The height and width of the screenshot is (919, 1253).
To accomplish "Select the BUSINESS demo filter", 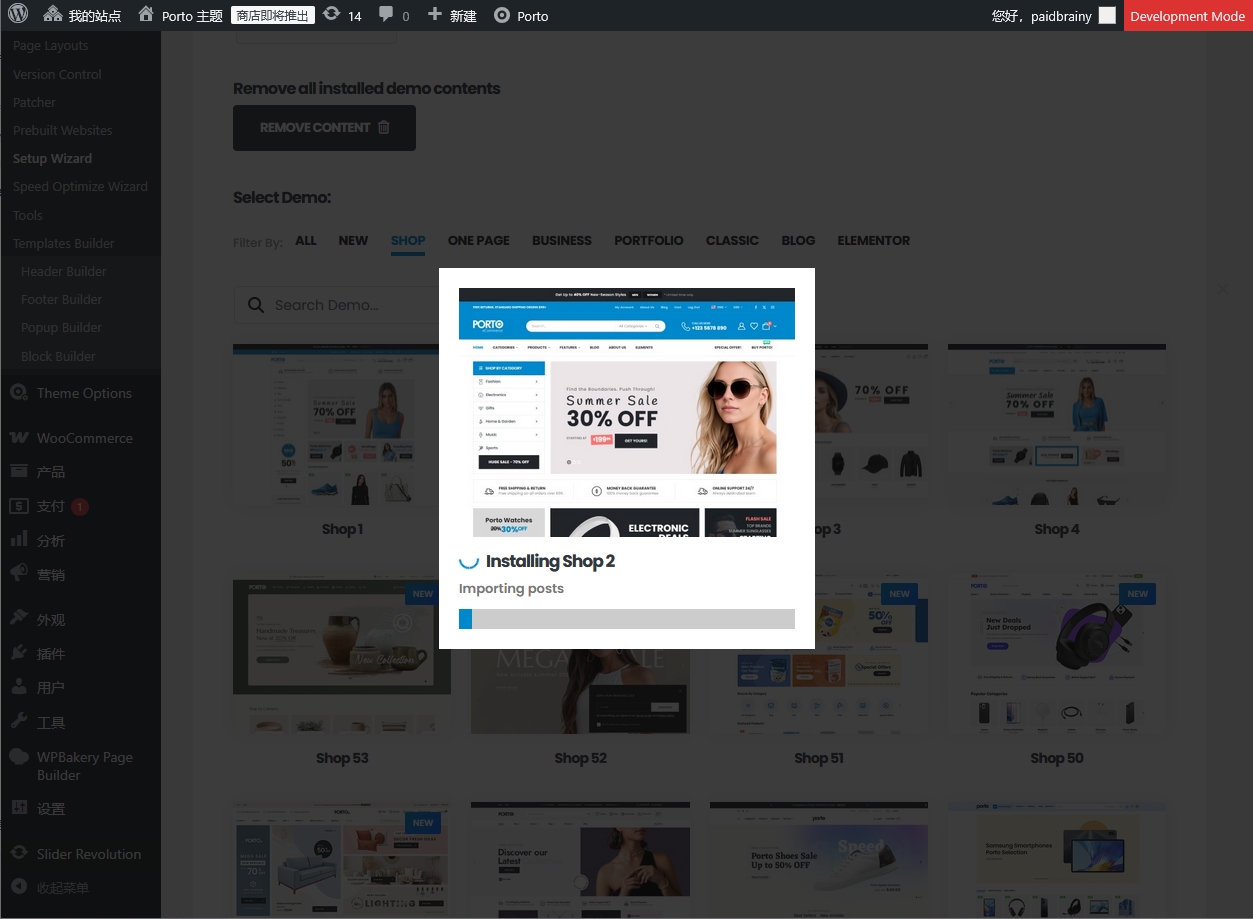I will coord(562,241).
